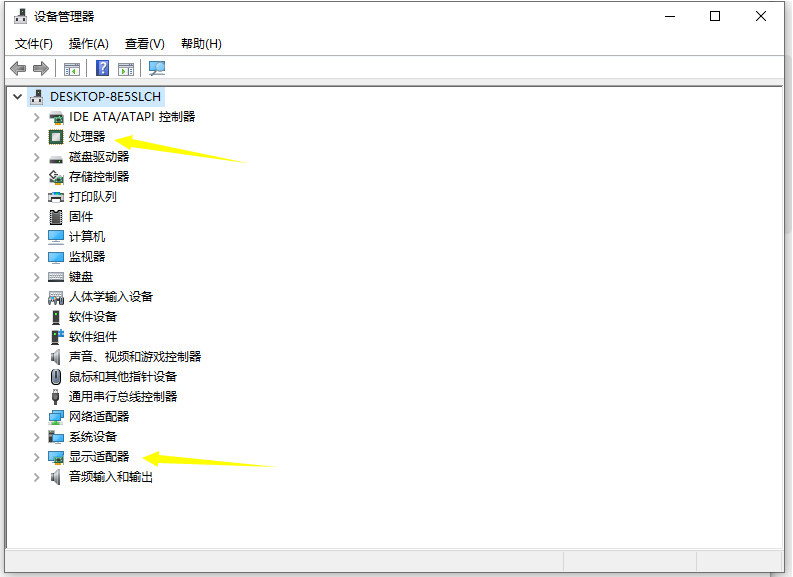Collapse the DESKTOP-8E5SLCH root node
The width and height of the screenshot is (793, 577).
pos(17,97)
